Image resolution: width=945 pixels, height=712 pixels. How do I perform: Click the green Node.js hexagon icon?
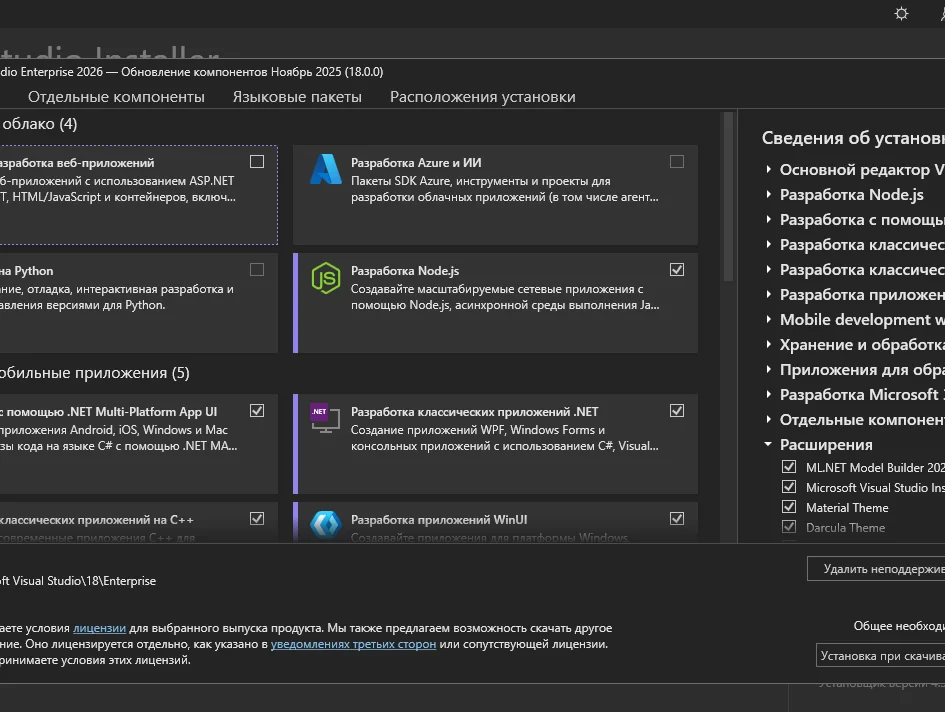click(325, 278)
